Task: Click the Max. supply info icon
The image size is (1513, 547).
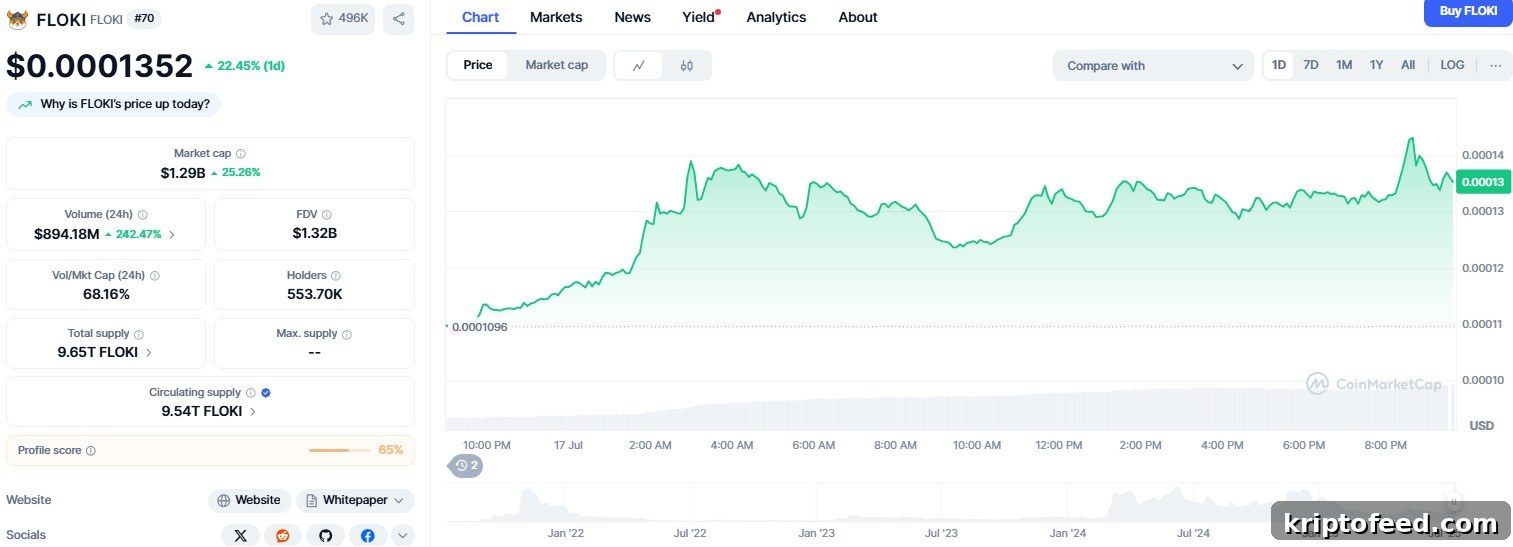Action: pos(347,334)
